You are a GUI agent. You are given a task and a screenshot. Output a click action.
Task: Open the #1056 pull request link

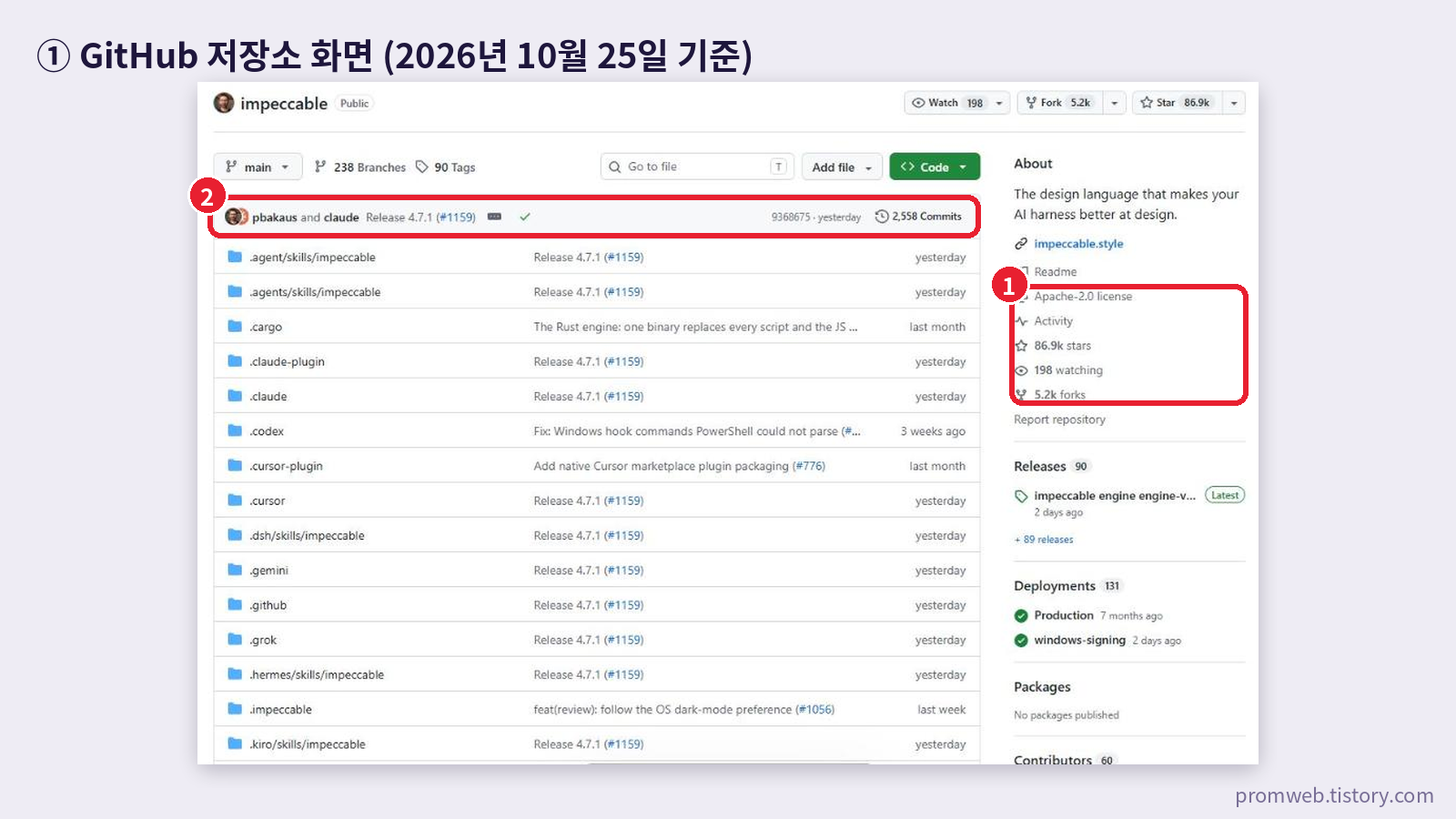tap(815, 710)
